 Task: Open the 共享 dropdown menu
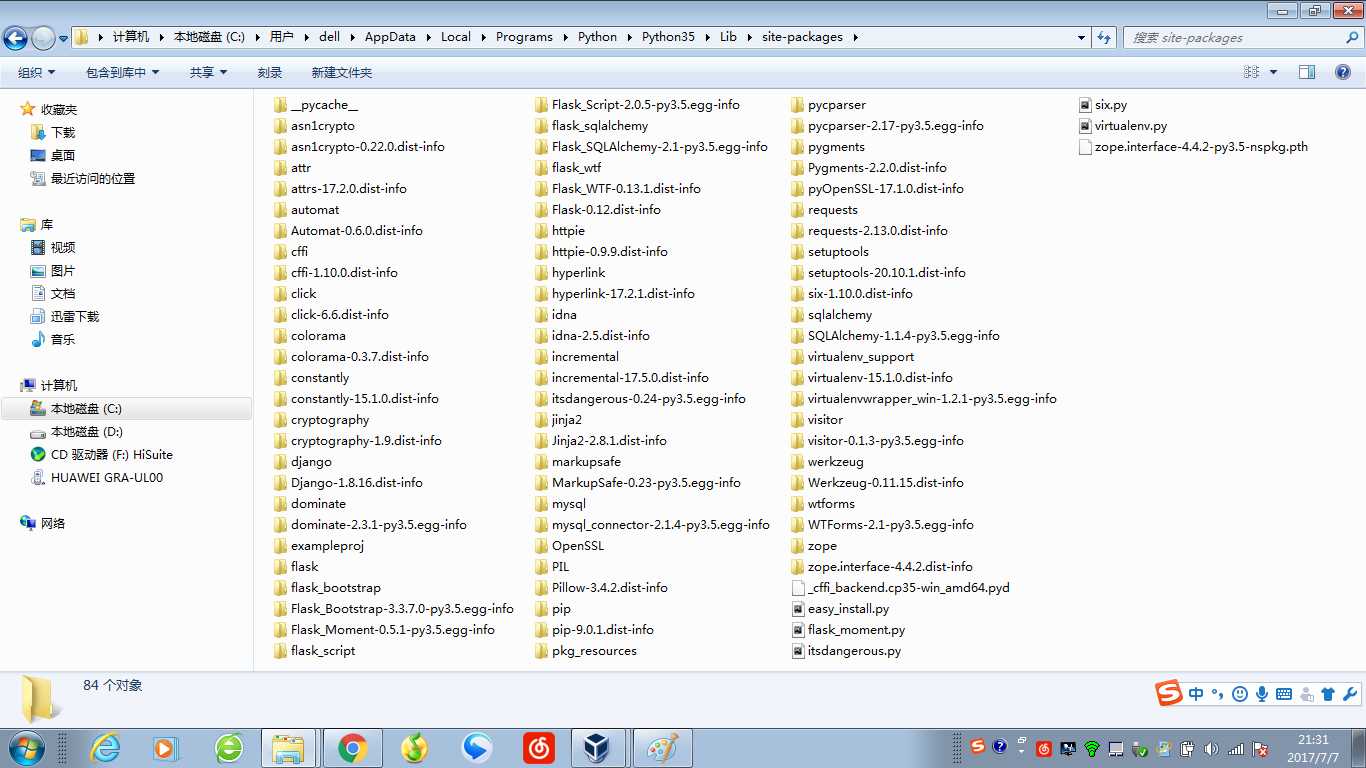click(209, 72)
